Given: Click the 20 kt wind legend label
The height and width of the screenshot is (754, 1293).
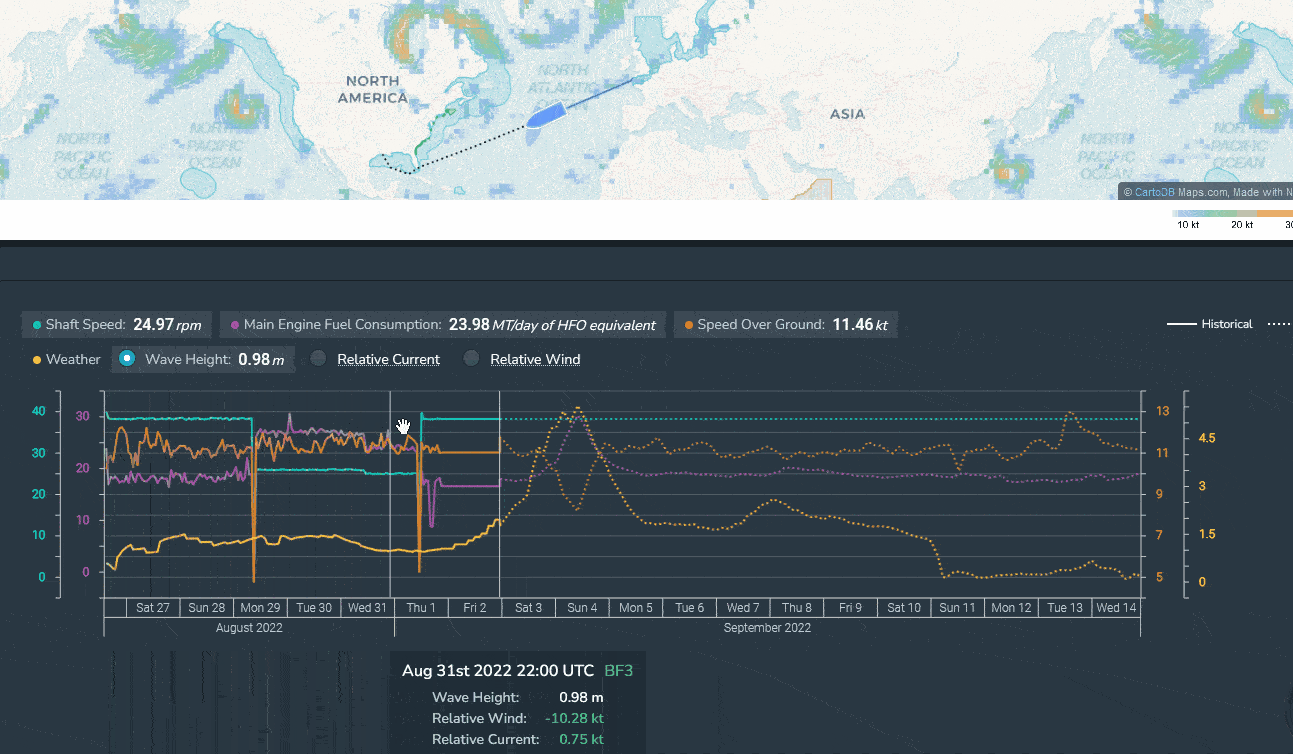Looking at the screenshot, I should point(1242,225).
